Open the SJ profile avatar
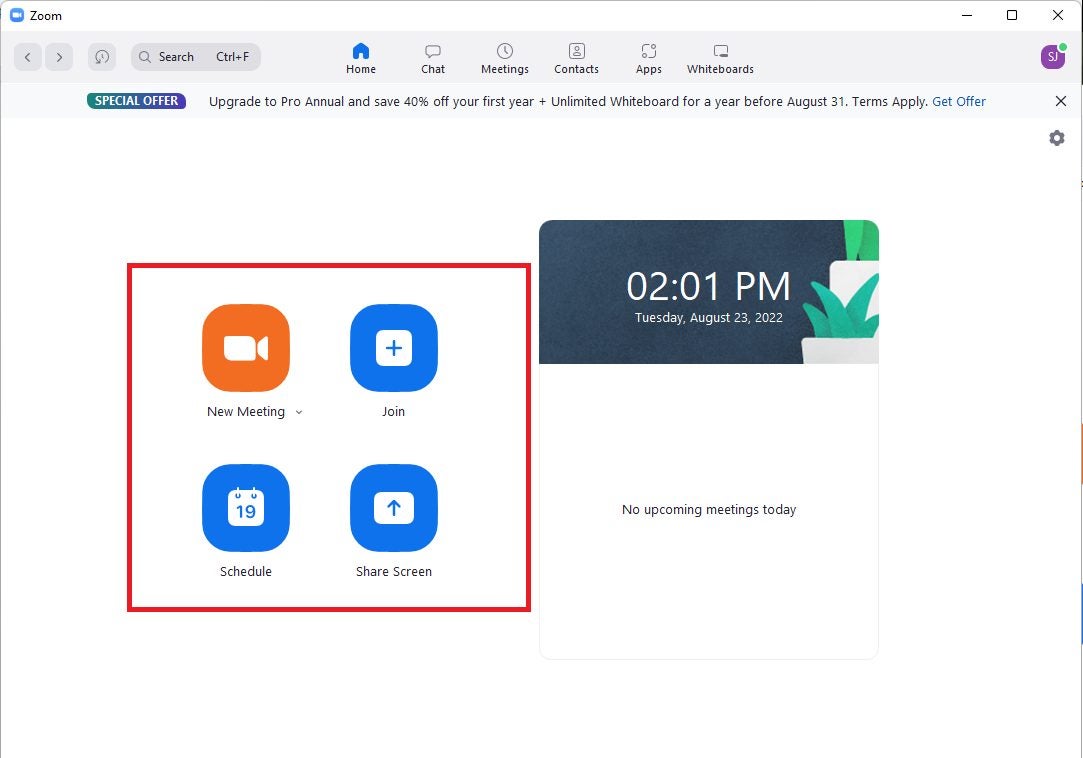Image resolution: width=1083 pixels, height=758 pixels. pyautogui.click(x=1053, y=57)
